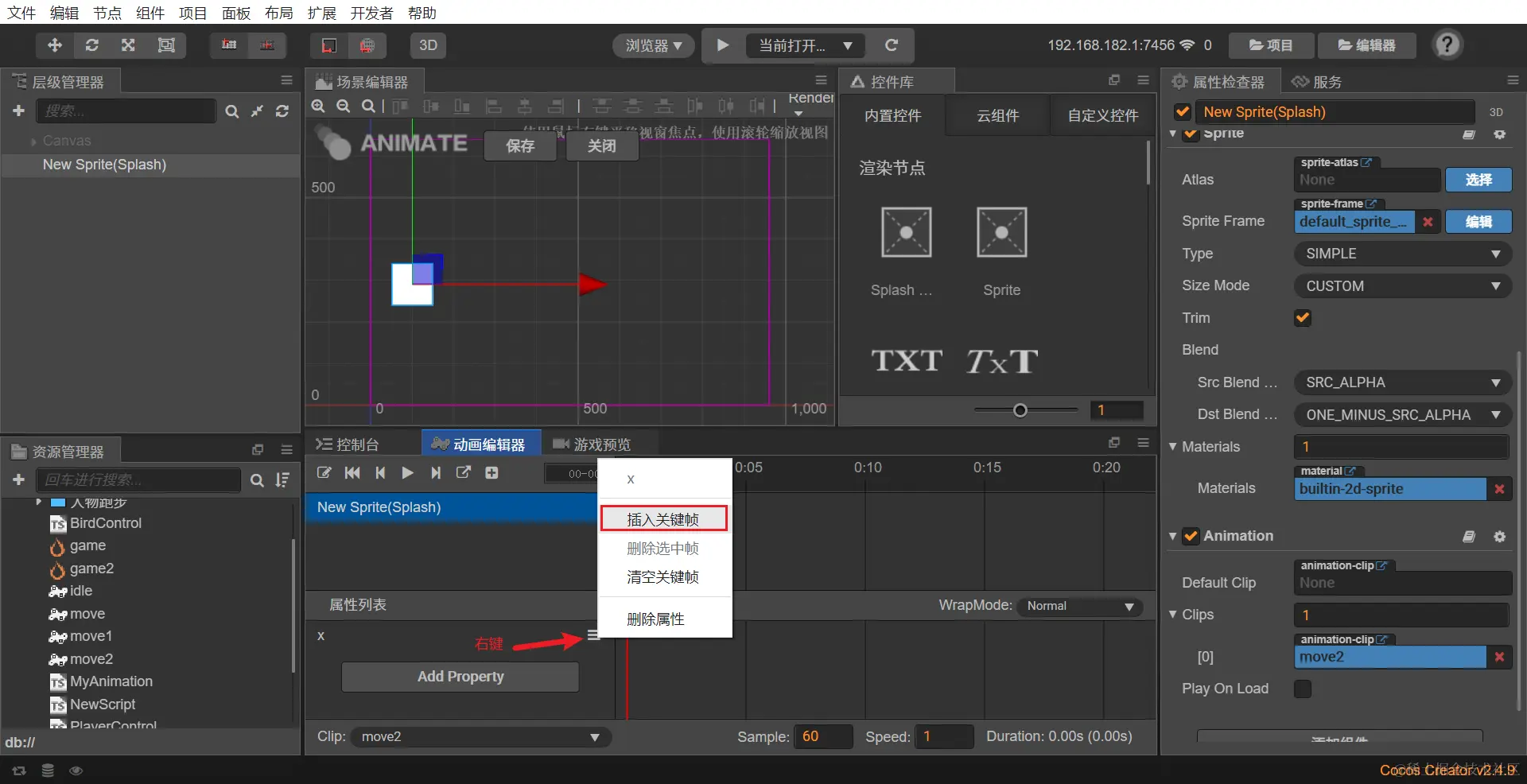Switch to 控制台 tab

coord(348,444)
